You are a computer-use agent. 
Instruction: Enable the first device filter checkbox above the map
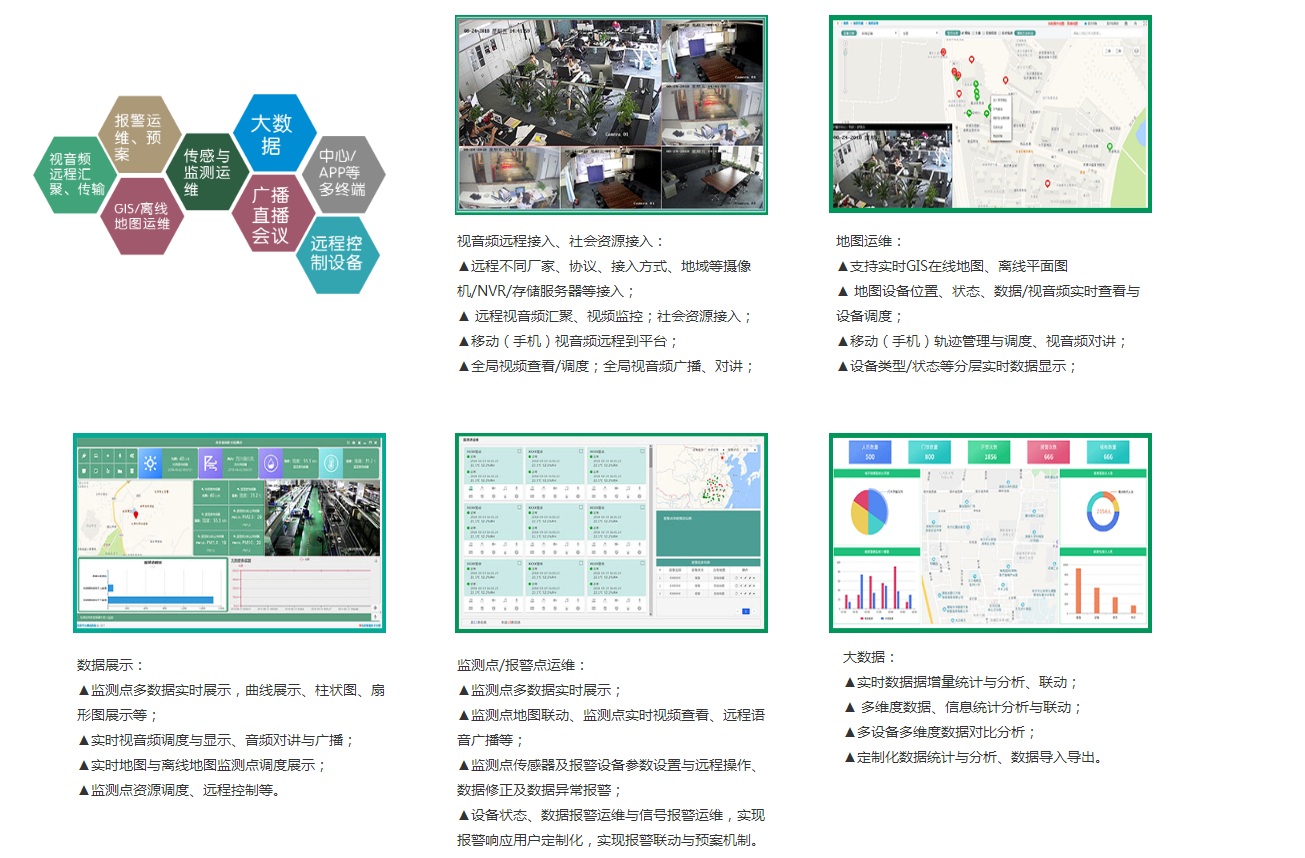tap(962, 33)
